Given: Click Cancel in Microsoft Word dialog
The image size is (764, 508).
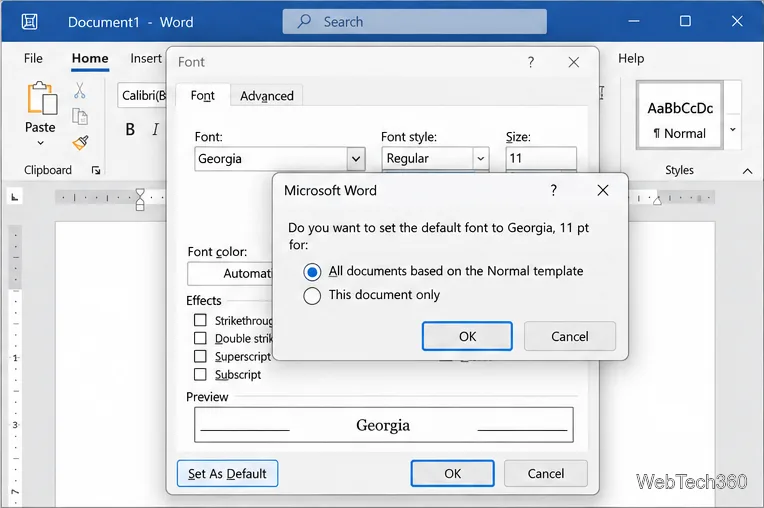Looking at the screenshot, I should coord(570,336).
